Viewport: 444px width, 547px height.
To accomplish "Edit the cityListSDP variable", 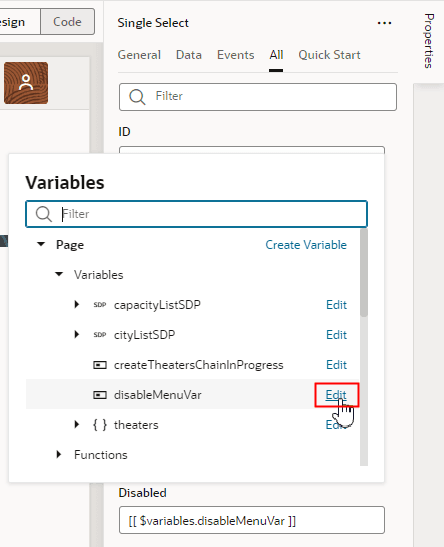I will click(x=336, y=335).
